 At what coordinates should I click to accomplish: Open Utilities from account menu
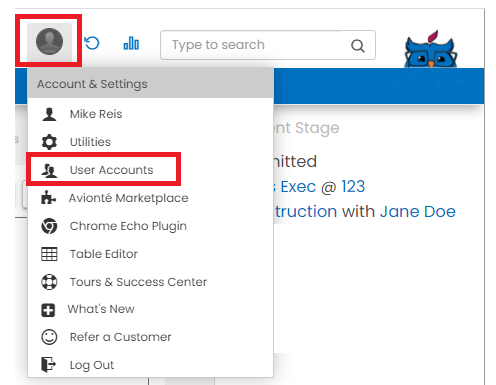click(x=150, y=142)
